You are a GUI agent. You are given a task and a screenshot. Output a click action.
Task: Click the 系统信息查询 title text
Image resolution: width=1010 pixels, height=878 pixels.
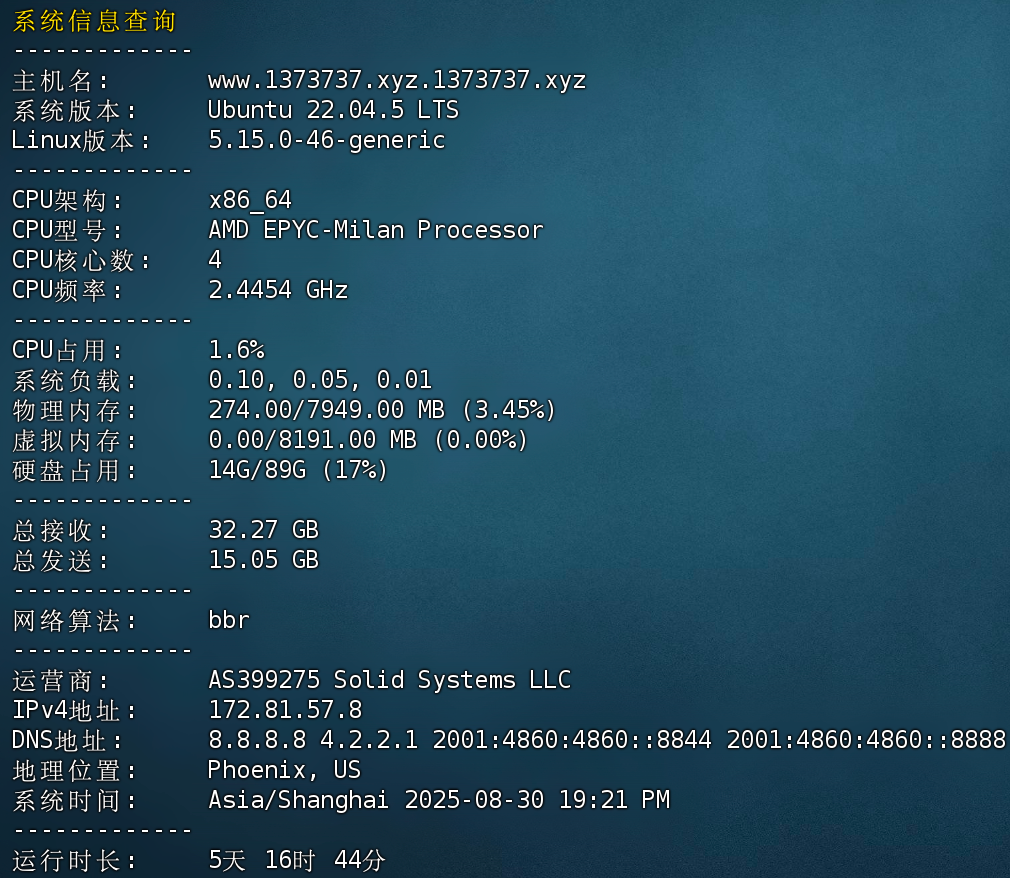[x=95, y=21]
